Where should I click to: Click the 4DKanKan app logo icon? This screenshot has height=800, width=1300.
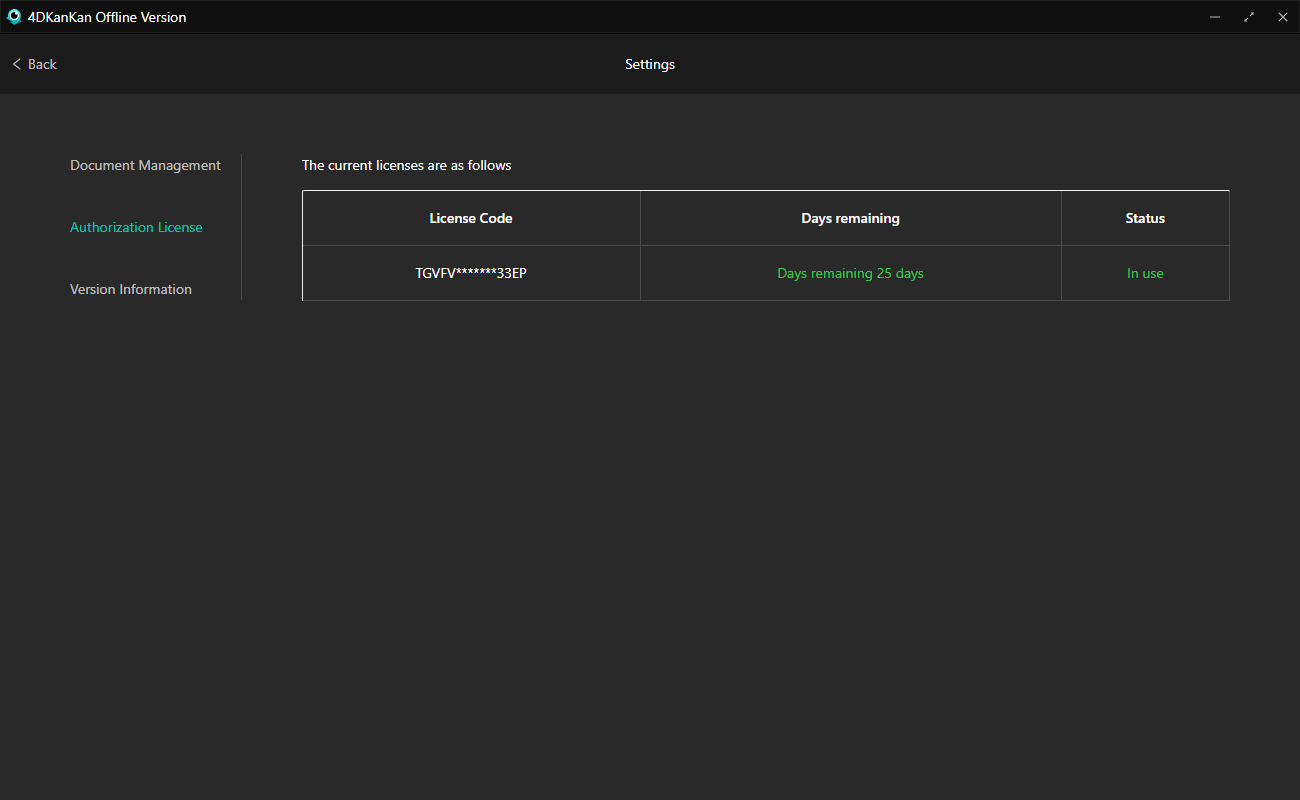tap(14, 16)
